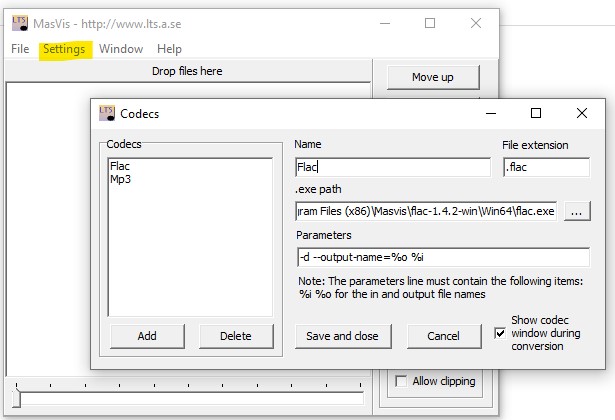Open the File menu

pyautogui.click(x=20, y=49)
